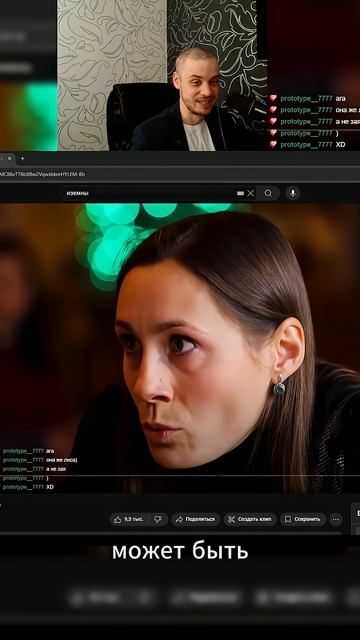Screen dimensions: 360x640
Task: Close the current browser tab
Action: click(9, 158)
